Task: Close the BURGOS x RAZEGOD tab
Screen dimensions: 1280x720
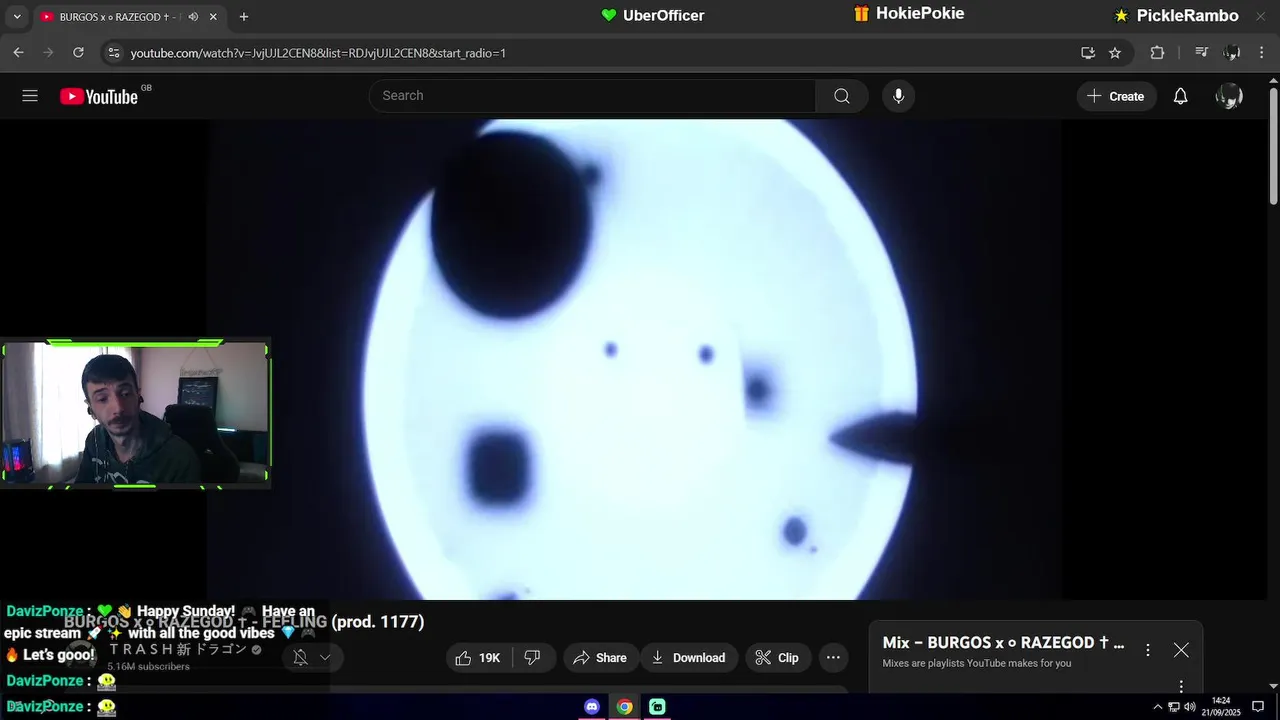Action: click(x=213, y=17)
